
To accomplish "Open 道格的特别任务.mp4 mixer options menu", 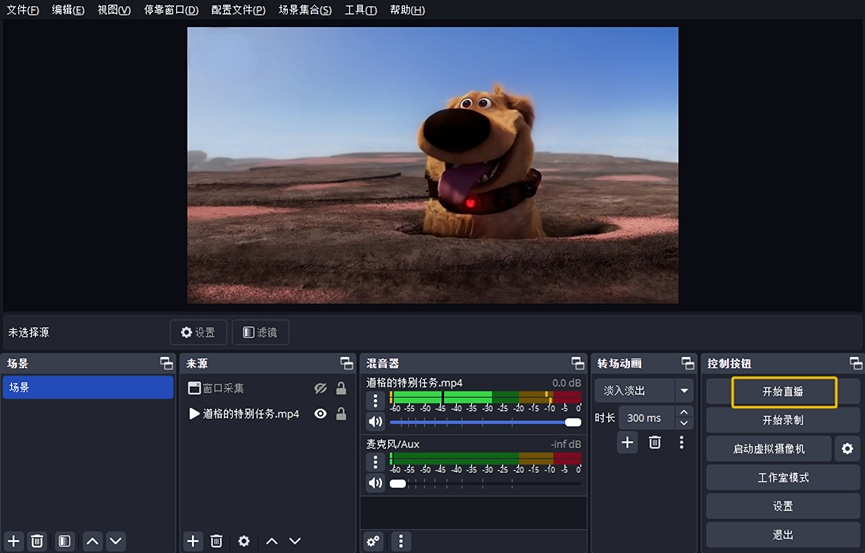I will (376, 400).
